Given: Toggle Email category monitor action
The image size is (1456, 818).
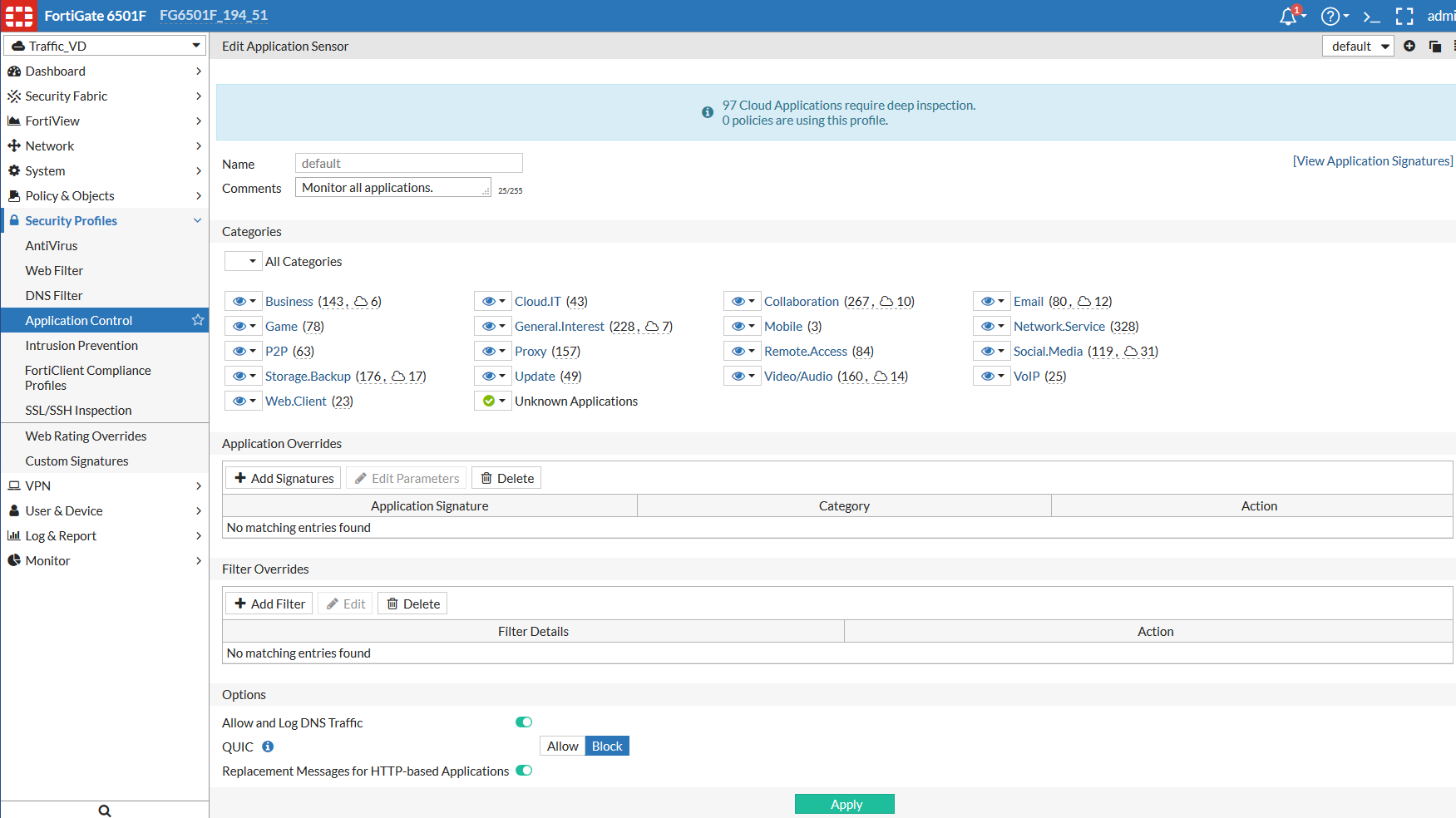Looking at the screenshot, I should pyautogui.click(x=992, y=301).
